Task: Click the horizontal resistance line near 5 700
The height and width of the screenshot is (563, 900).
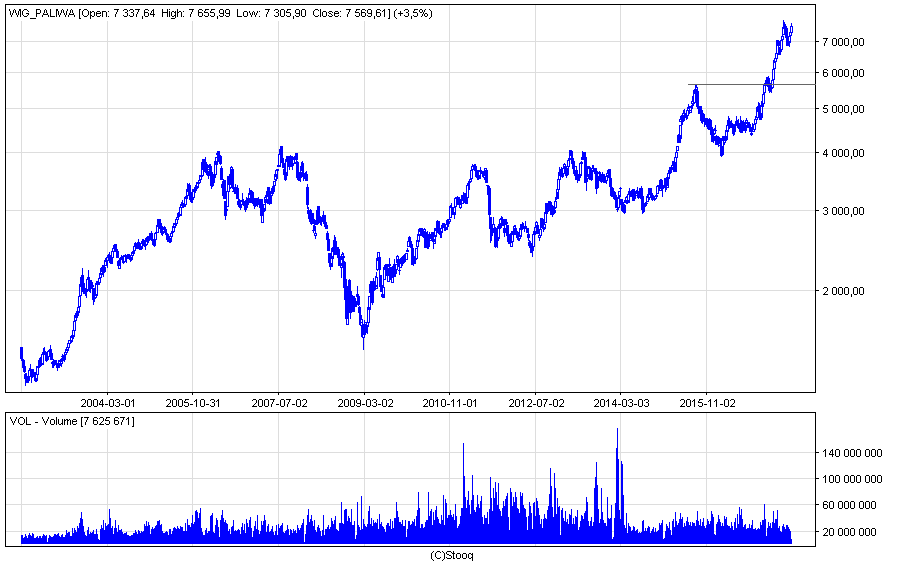Action: pos(751,84)
